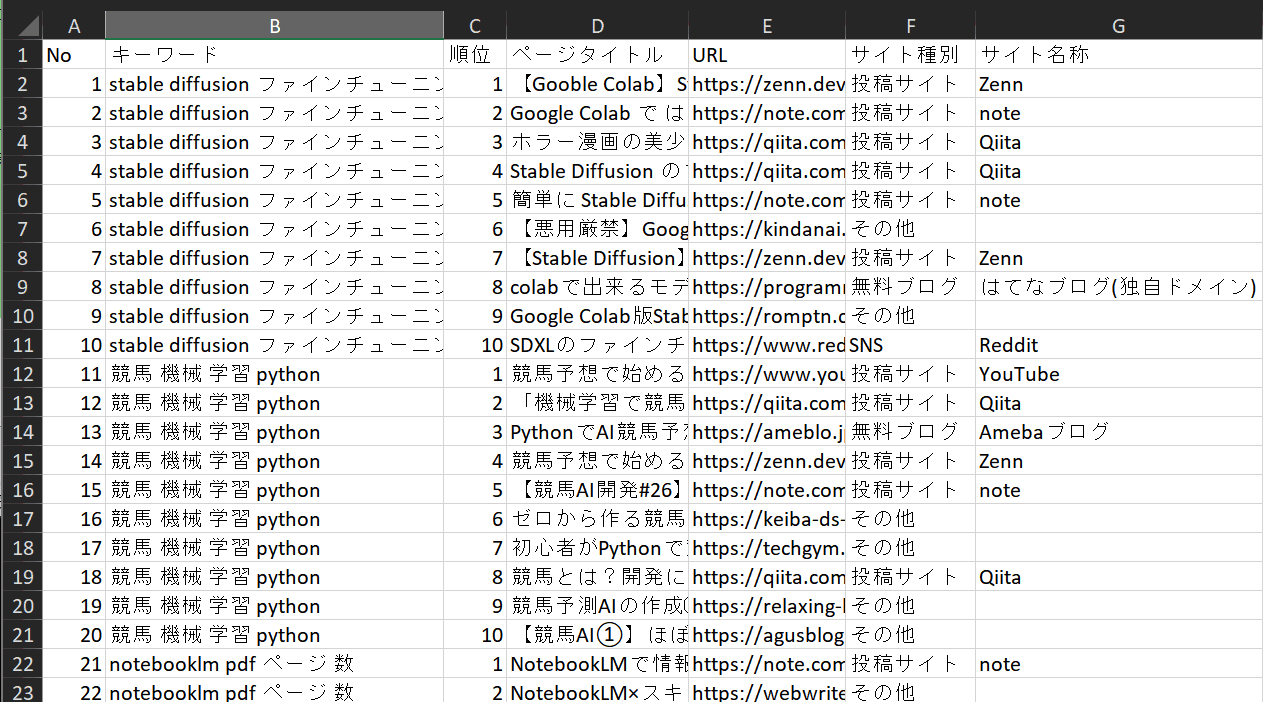Select column F header
The height and width of the screenshot is (702, 1263).
(x=911, y=26)
